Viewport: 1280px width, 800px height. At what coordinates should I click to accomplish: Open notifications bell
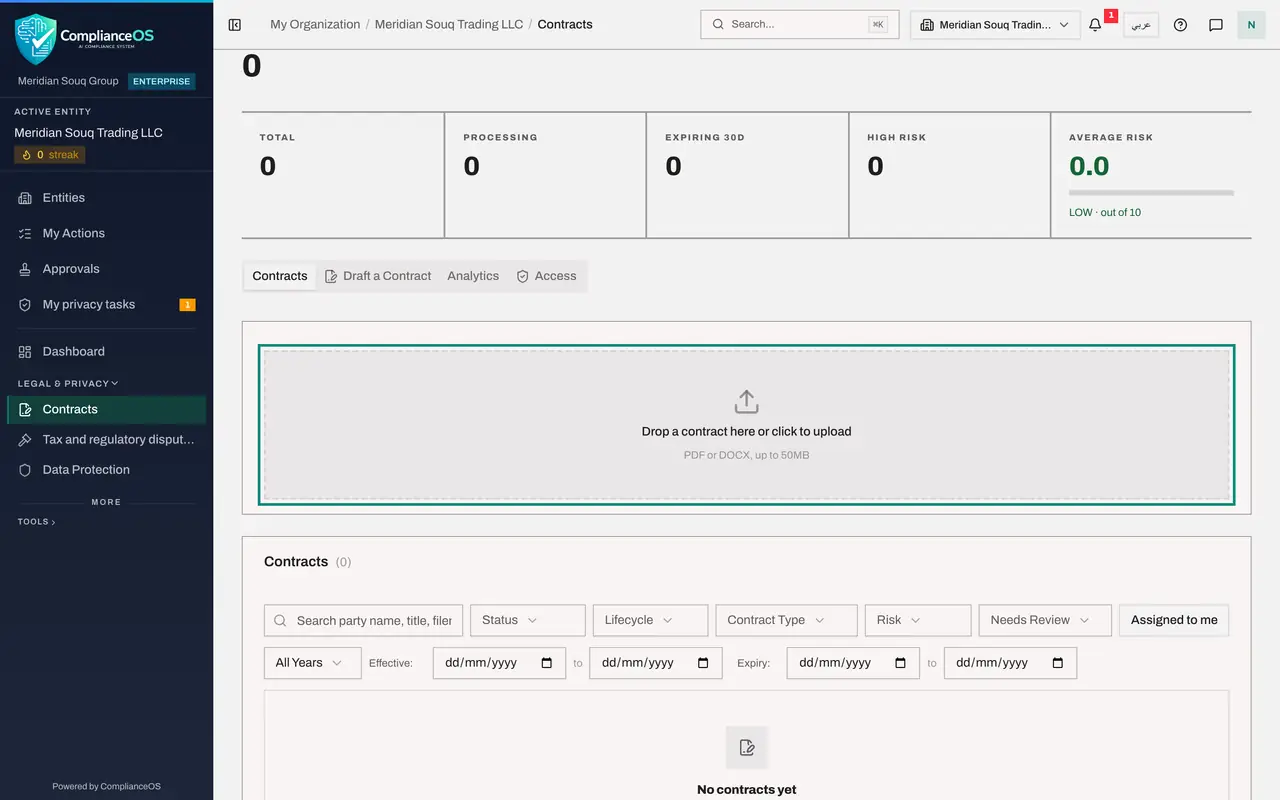tap(1095, 25)
